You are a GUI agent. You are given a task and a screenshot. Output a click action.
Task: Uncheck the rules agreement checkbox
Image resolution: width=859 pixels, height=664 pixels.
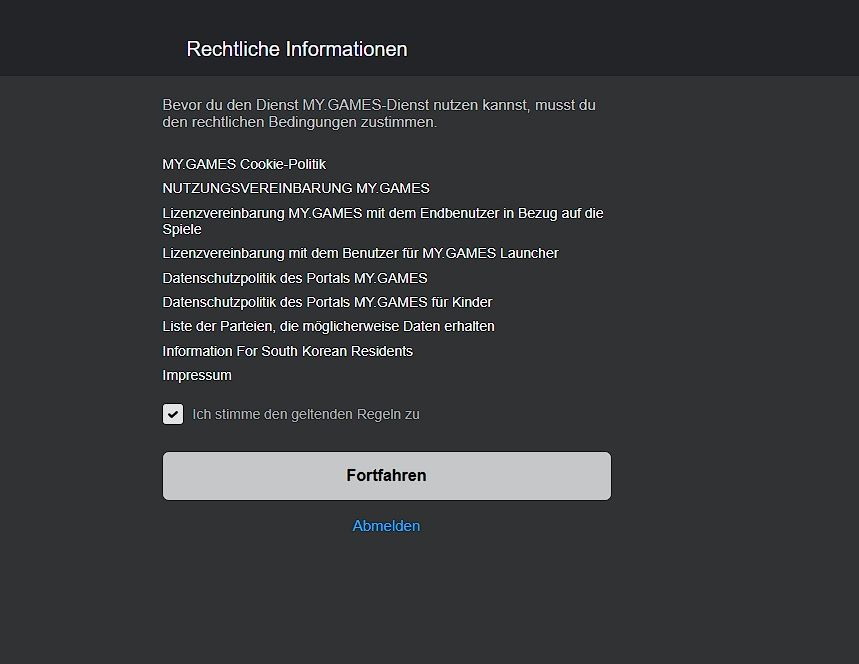tap(173, 414)
